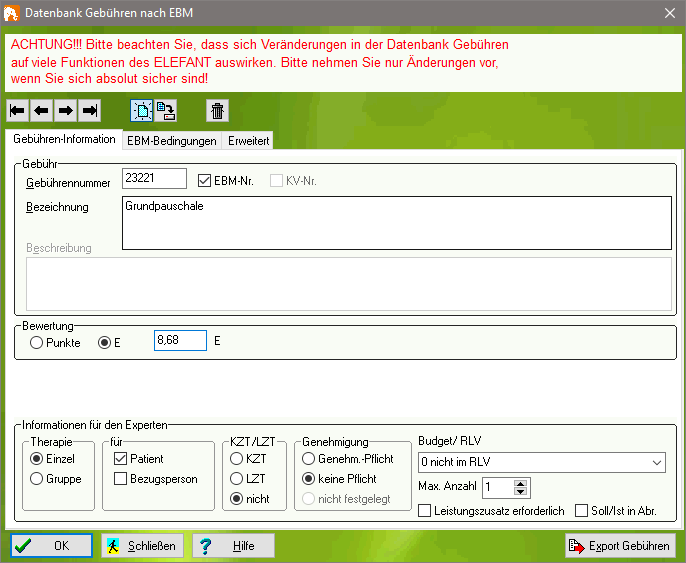Toggle Leistungszusatz erforderlich checkbox
Viewport: 686px width, 563px height.
424,511
